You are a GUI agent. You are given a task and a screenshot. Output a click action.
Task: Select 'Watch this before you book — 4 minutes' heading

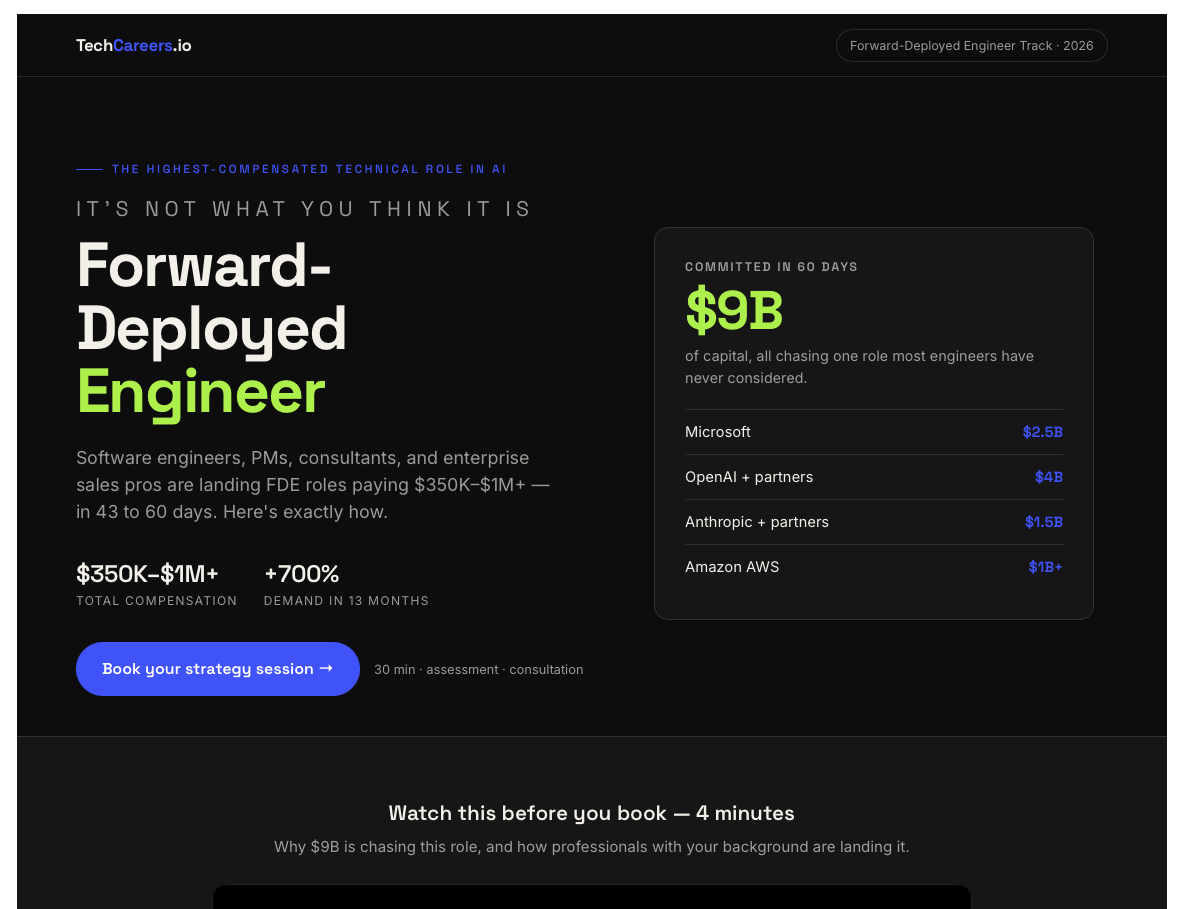coord(592,813)
